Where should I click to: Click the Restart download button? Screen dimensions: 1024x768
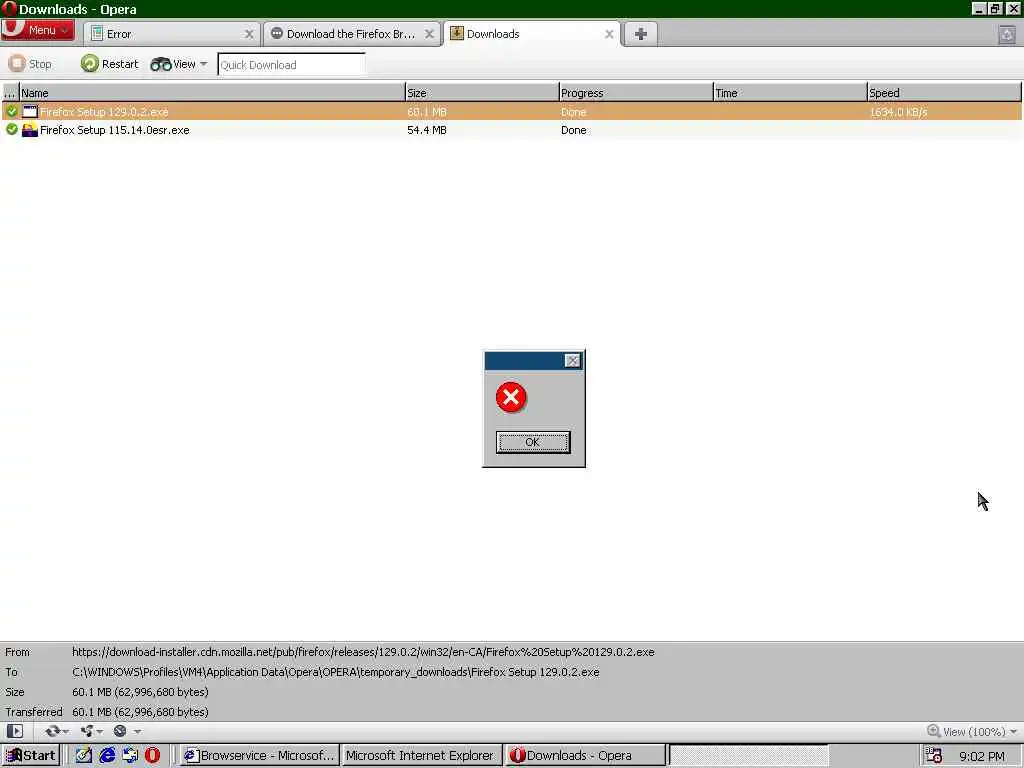click(x=110, y=64)
